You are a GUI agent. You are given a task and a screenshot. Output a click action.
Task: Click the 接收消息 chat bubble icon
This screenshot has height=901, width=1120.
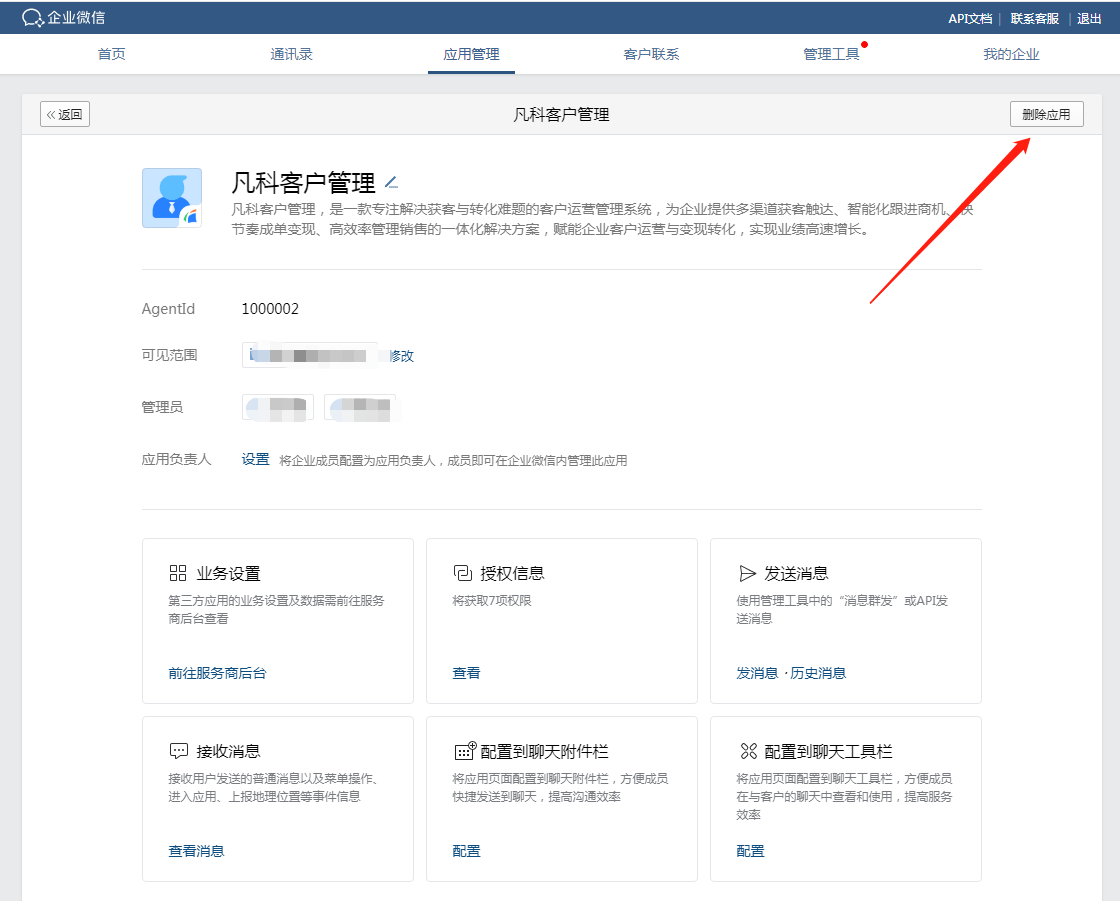pyautogui.click(x=179, y=751)
